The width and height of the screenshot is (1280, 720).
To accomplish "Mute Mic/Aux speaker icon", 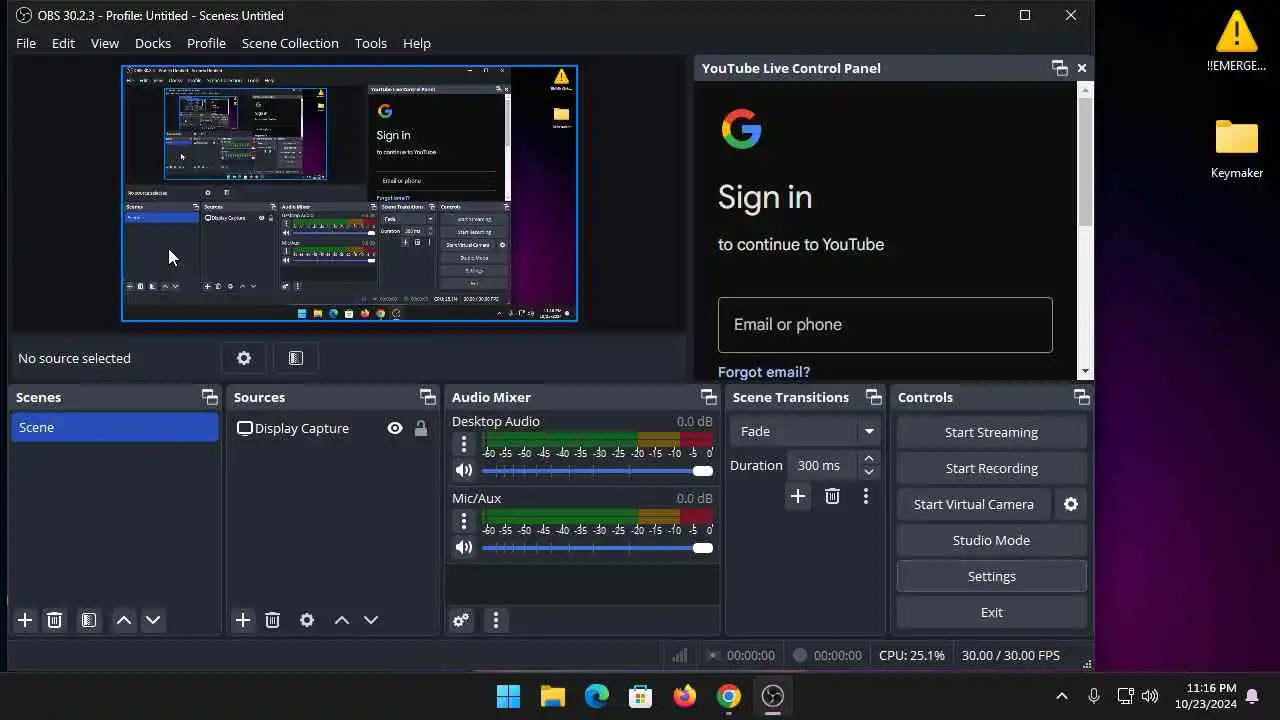I will [x=463, y=547].
